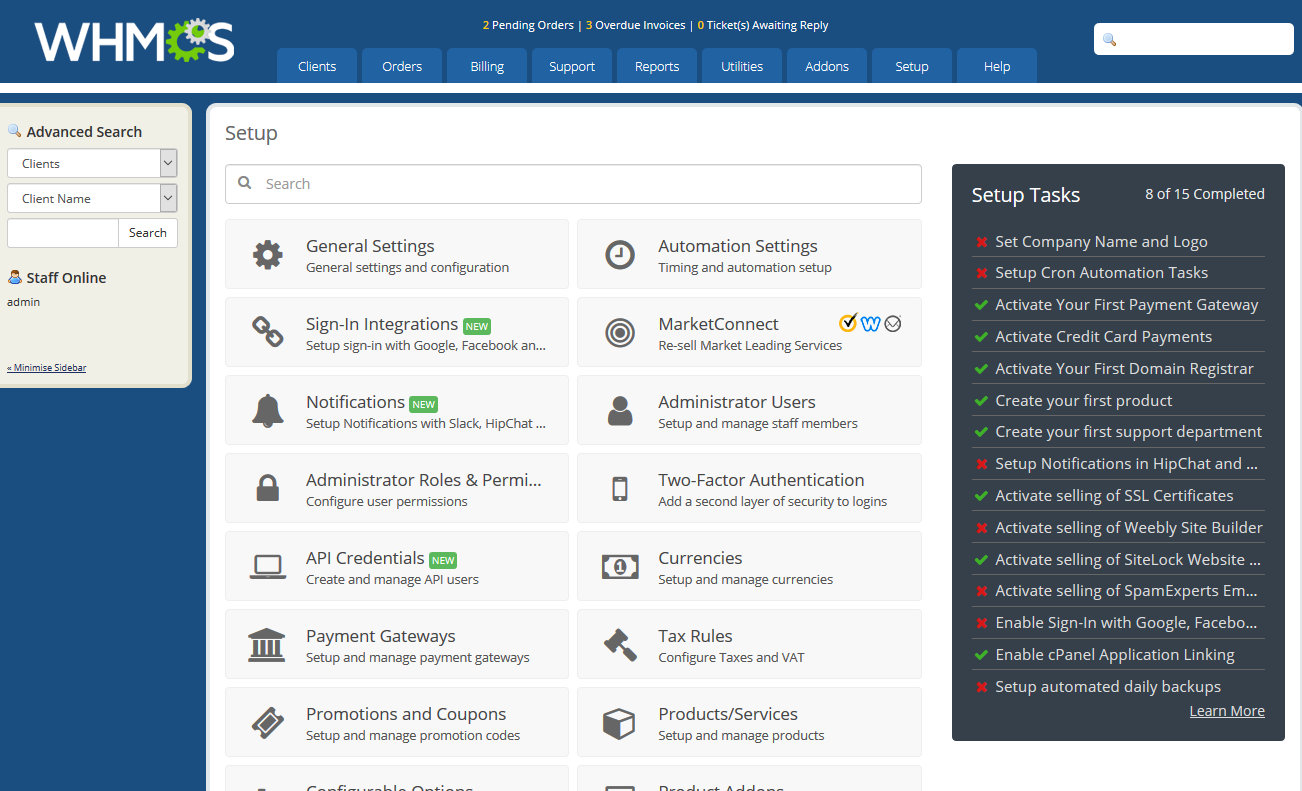Screen dimensions: 1302x791
Task: Click the WHMCS logo
Action: click(x=134, y=41)
